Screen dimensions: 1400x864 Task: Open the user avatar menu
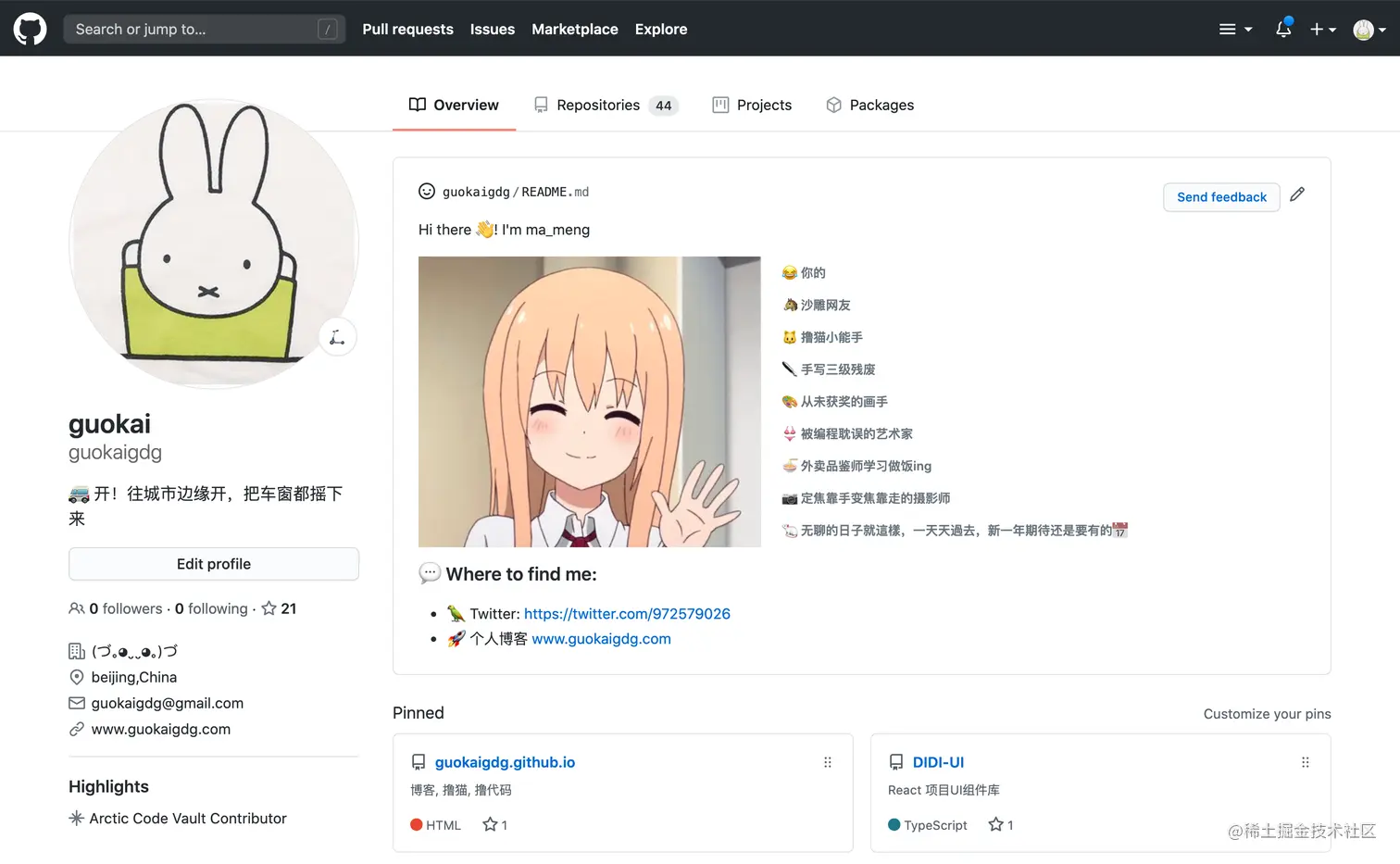pos(1369,30)
